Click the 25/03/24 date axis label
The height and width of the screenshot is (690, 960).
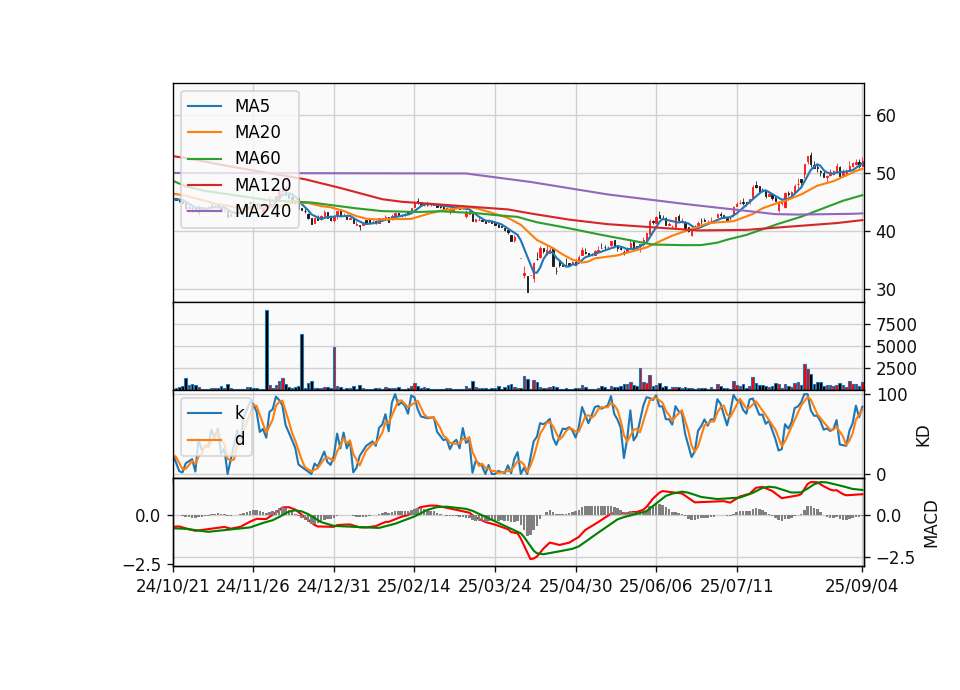pos(495,586)
